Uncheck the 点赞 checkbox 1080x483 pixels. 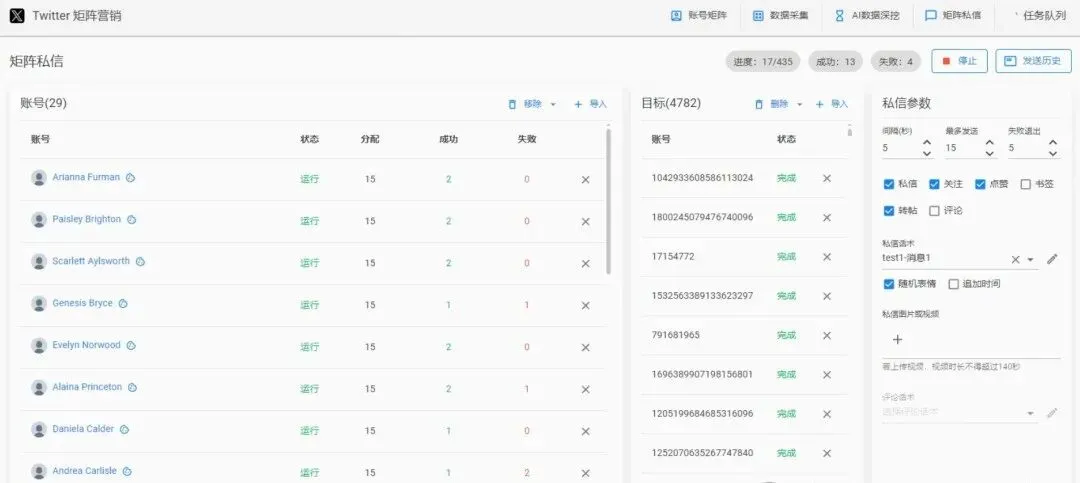tap(981, 184)
